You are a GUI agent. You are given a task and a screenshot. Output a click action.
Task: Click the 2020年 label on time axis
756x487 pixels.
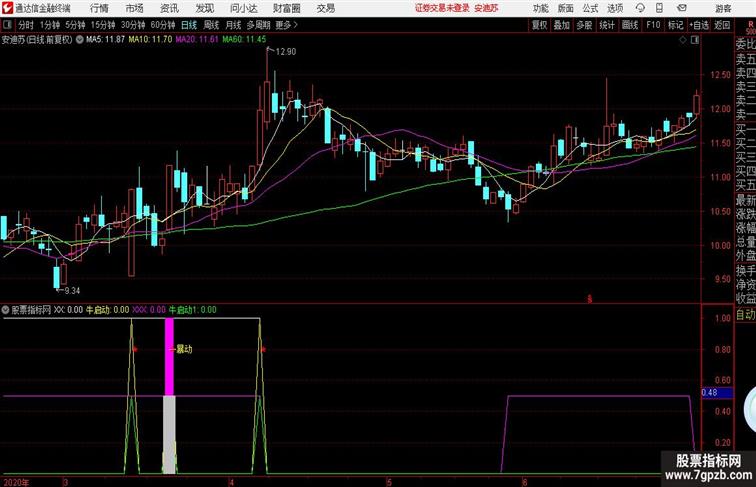tap(16, 482)
